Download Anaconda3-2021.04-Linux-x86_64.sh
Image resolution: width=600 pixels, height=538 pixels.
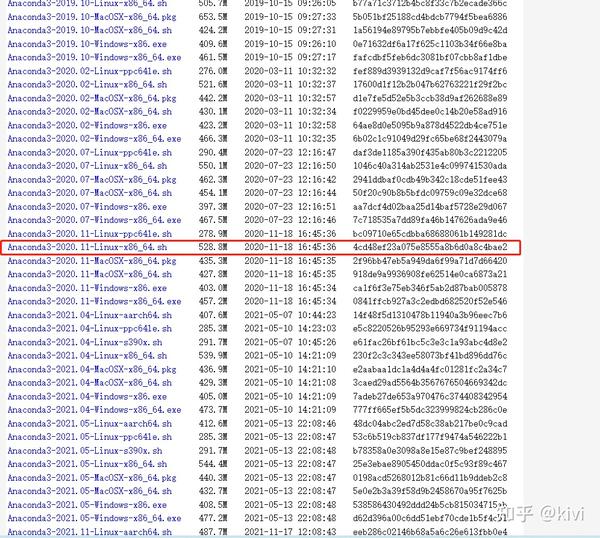[x=87, y=356]
